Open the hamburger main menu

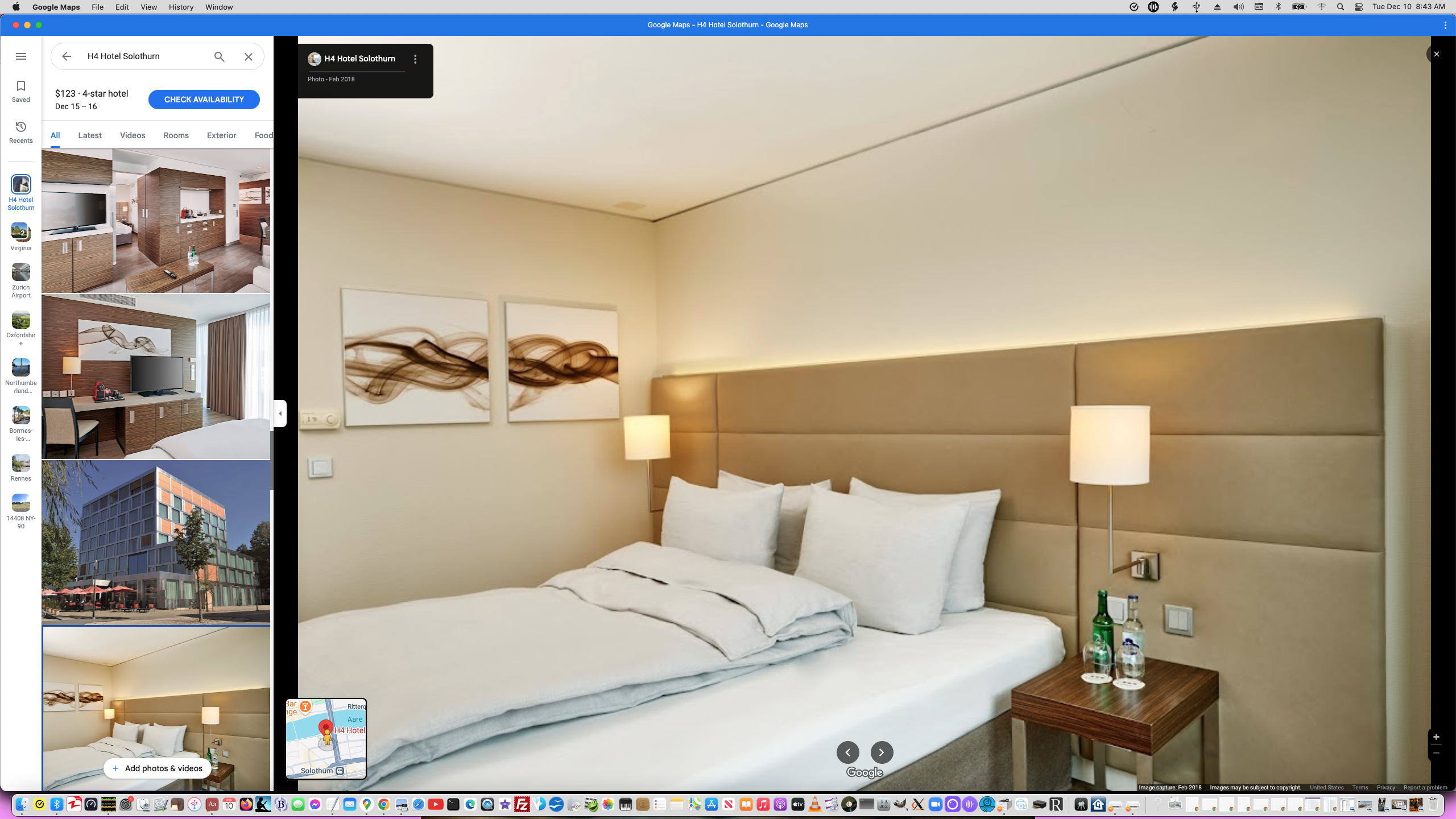[21, 56]
